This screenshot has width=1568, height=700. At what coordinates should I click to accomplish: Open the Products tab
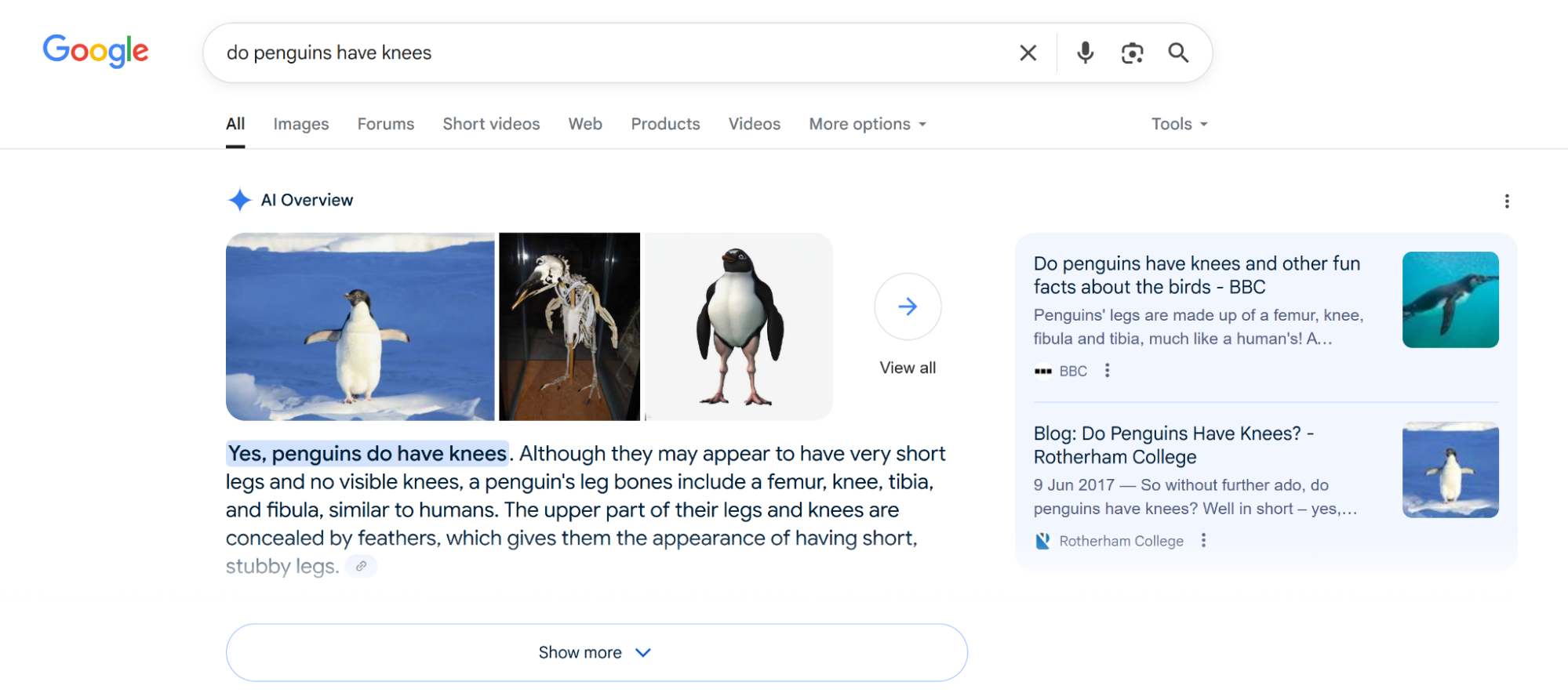[665, 124]
